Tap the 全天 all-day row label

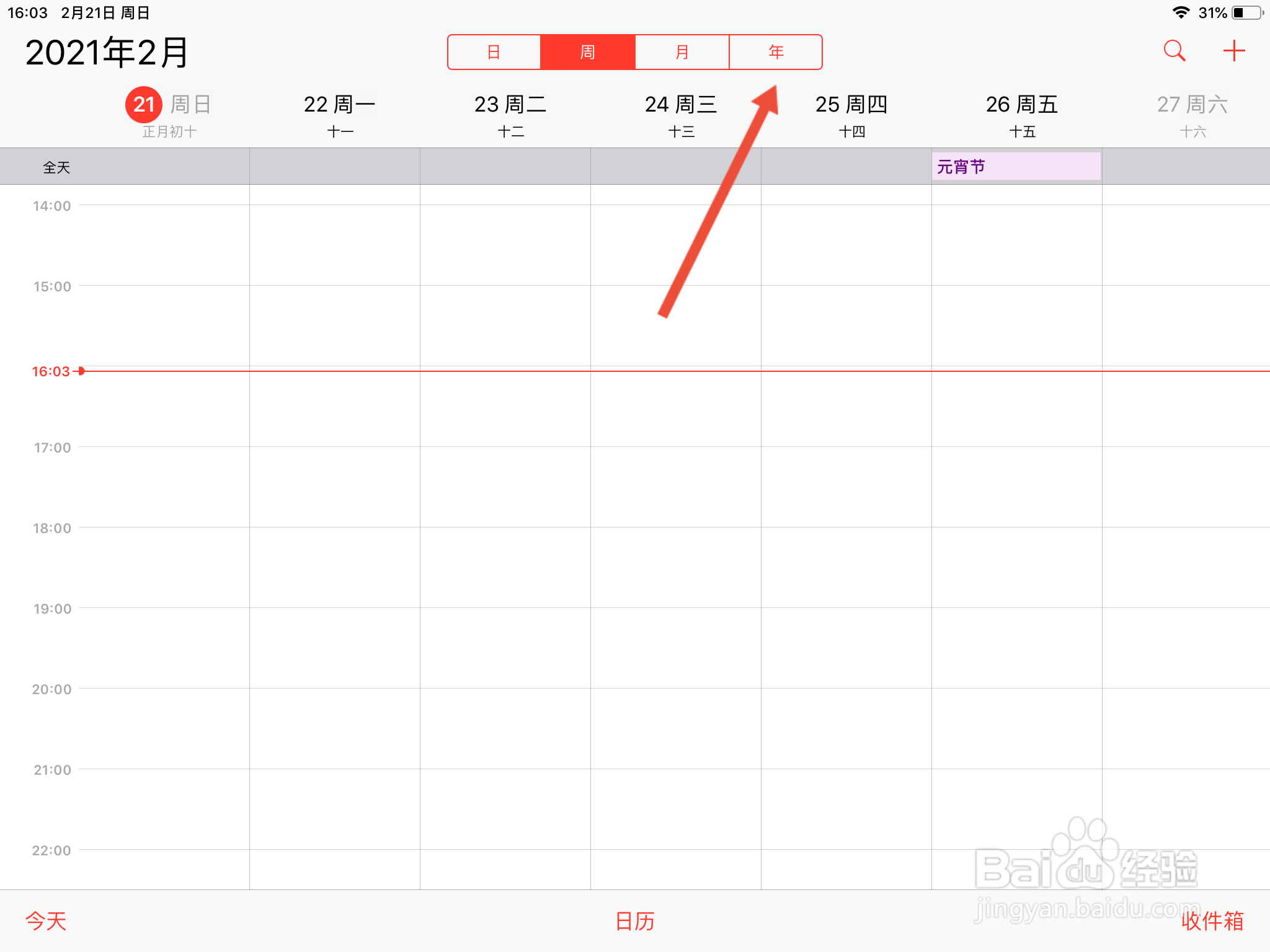[x=56, y=167]
